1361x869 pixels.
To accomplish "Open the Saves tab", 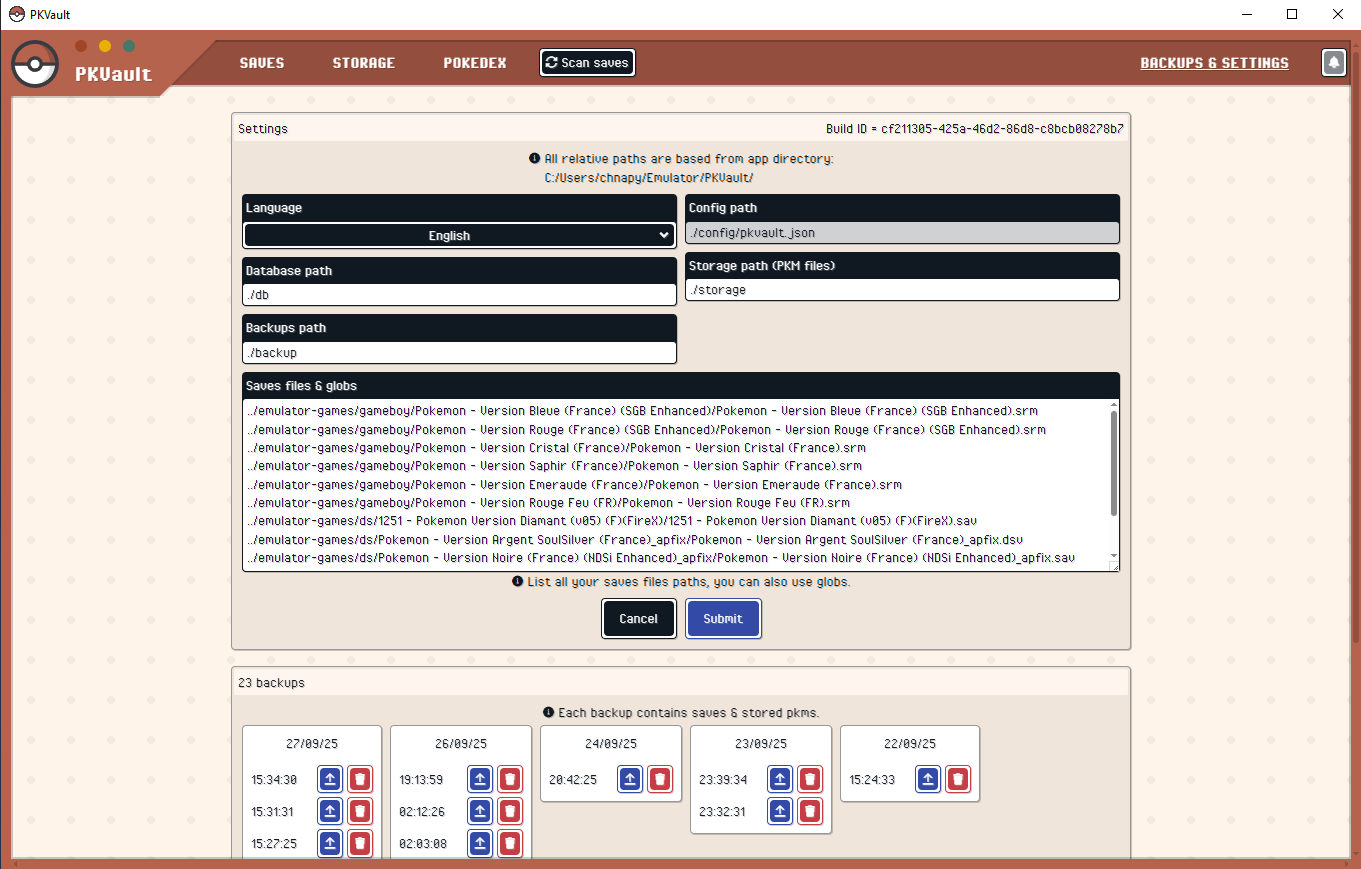I will click(x=262, y=63).
